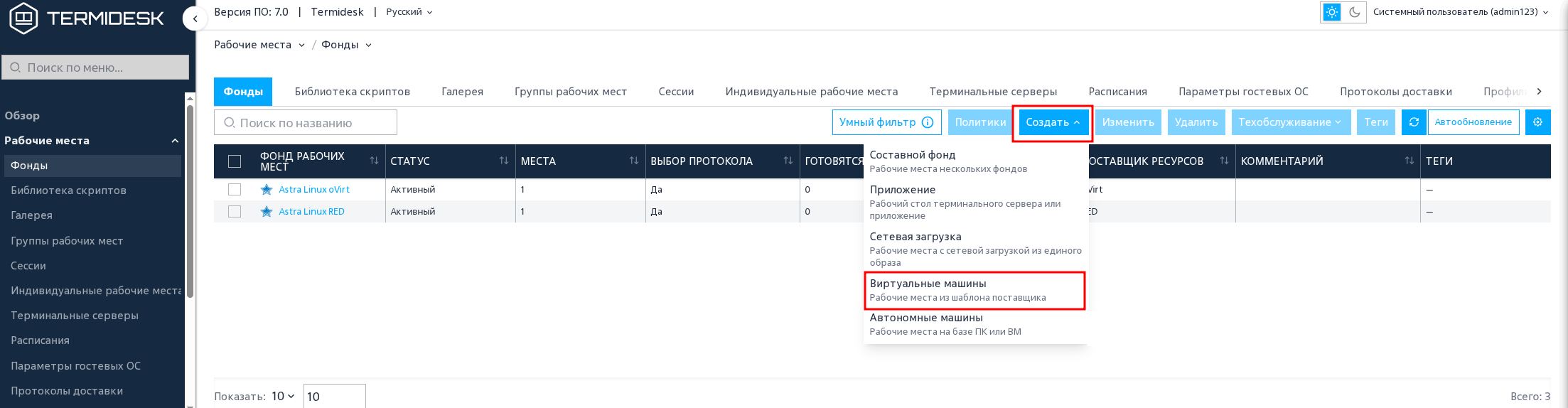This screenshot has height=408, width=1568.
Task: Check the Astra Linux RED row checkbox
Action: click(235, 212)
